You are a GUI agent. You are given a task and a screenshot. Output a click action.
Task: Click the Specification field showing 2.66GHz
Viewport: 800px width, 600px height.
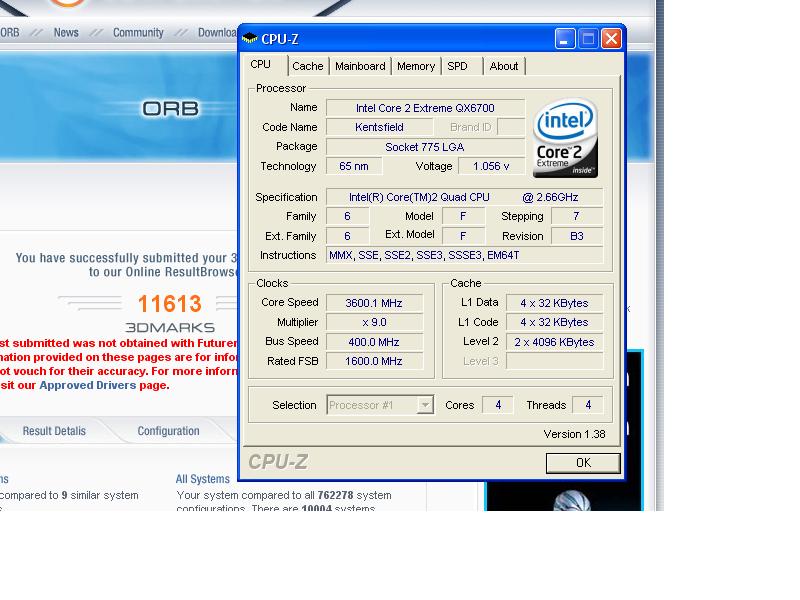coord(464,197)
